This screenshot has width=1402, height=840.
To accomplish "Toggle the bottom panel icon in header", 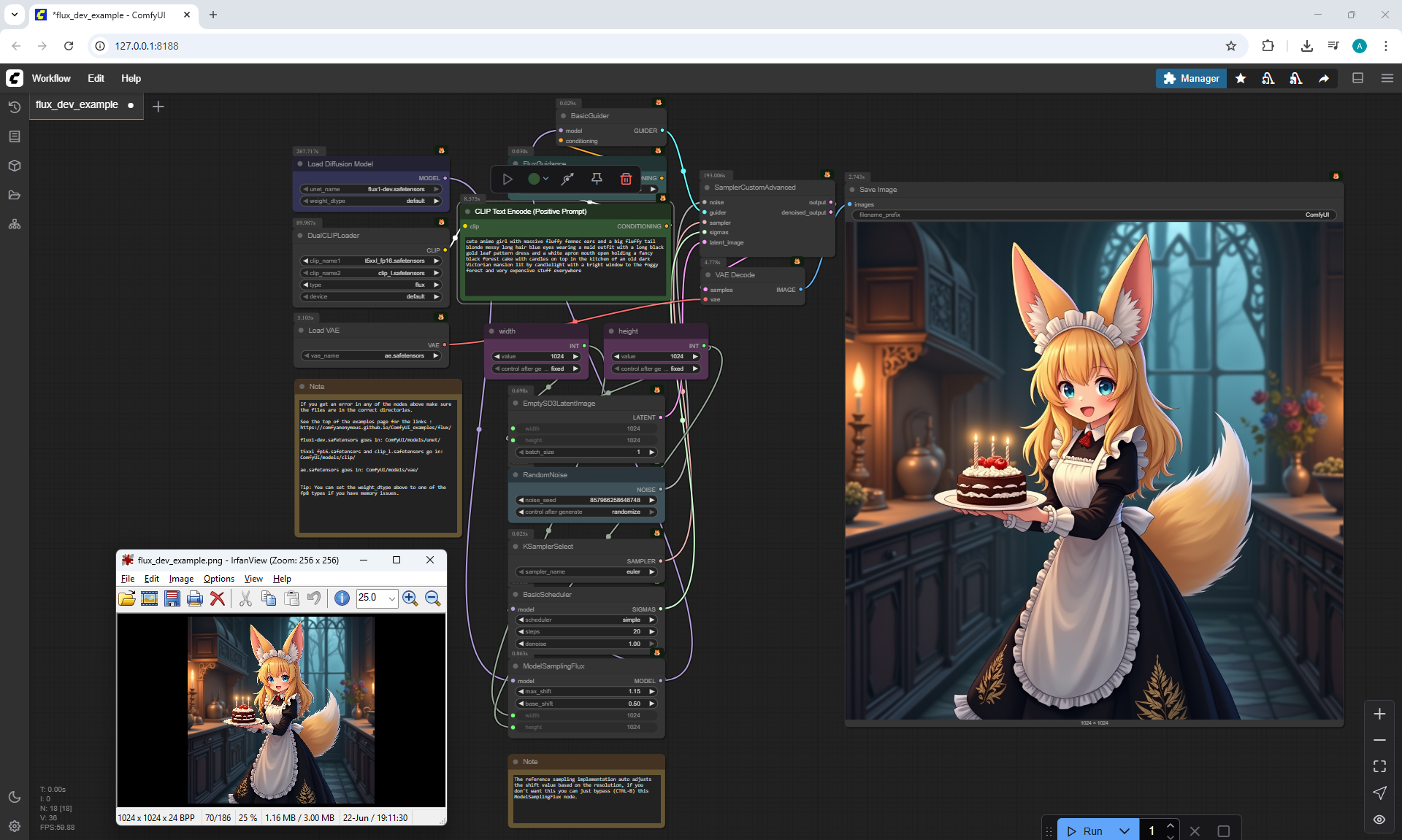I will pos(1357,78).
